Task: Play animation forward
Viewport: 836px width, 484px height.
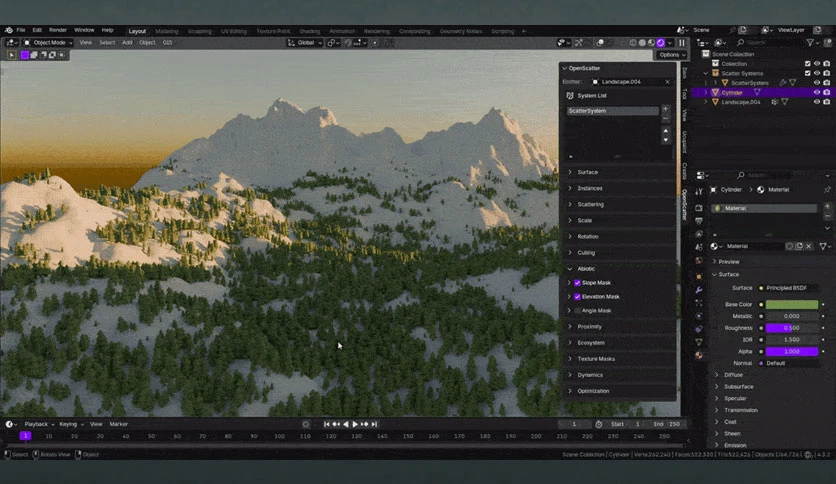Action: [x=355, y=424]
